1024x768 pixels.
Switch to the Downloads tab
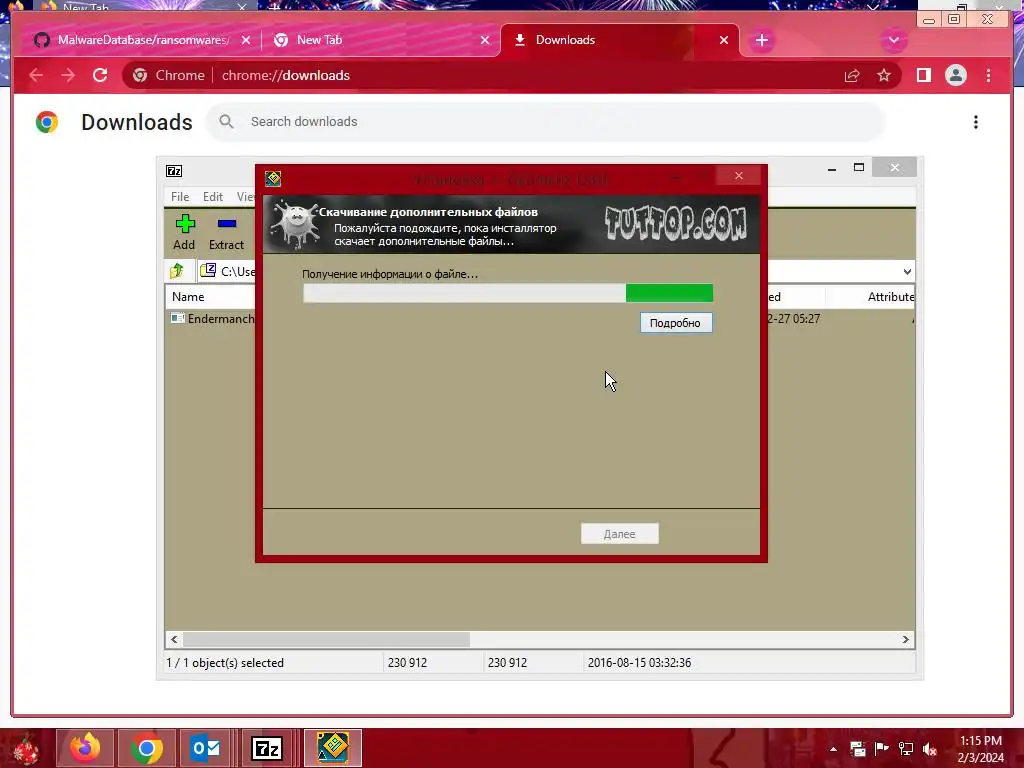[620, 40]
